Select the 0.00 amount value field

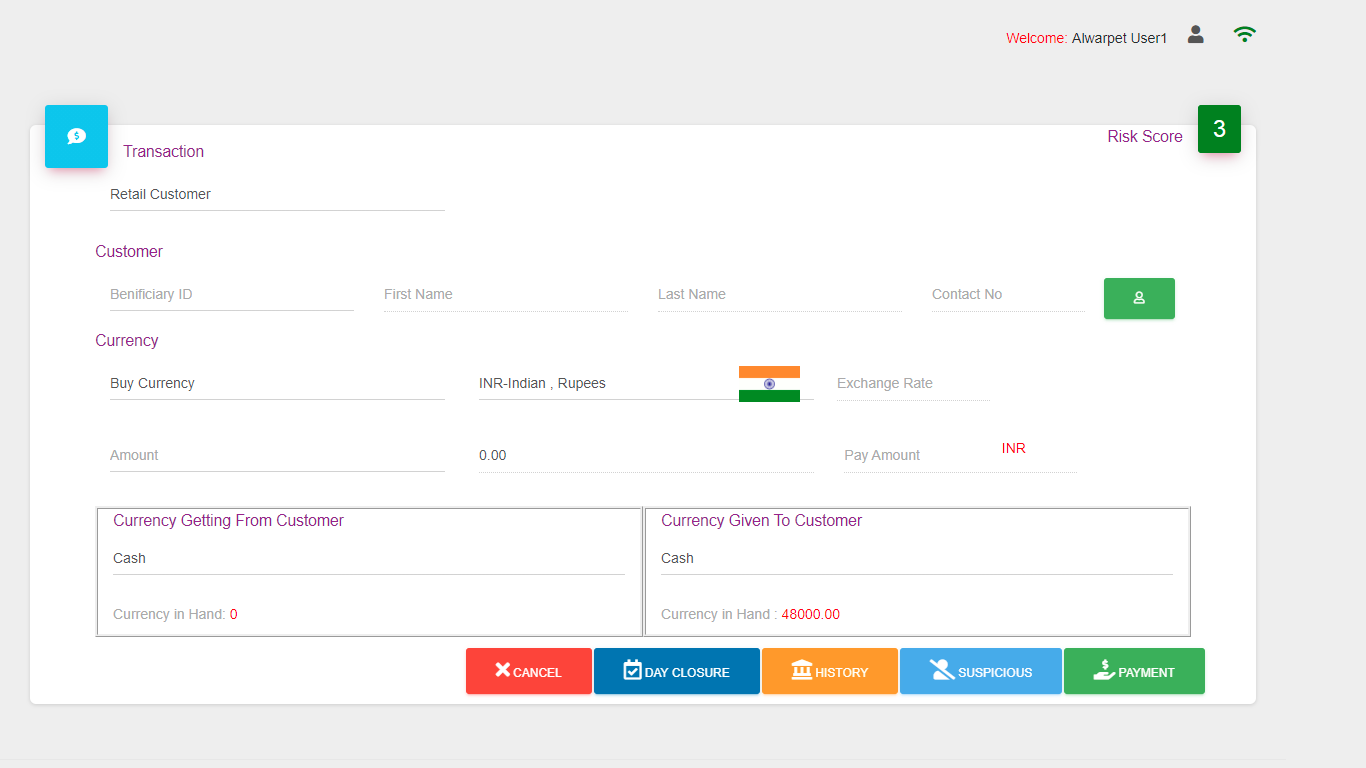(646, 456)
